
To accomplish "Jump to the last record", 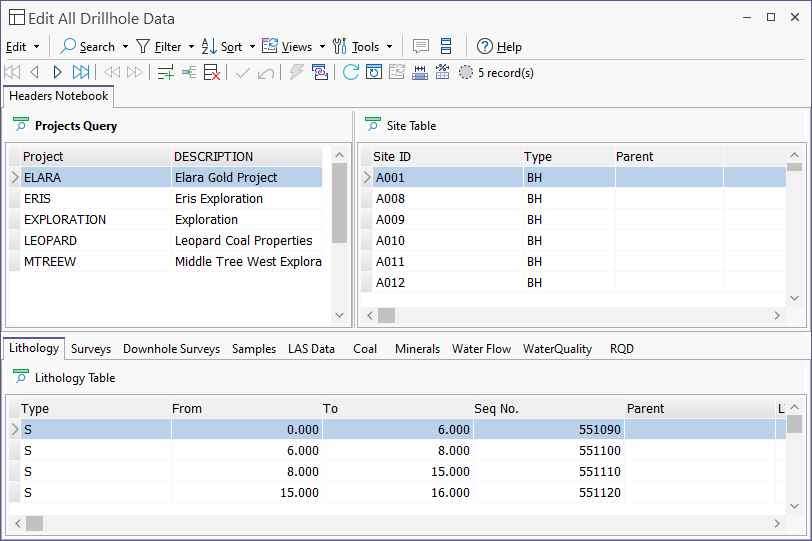I will 81,72.
